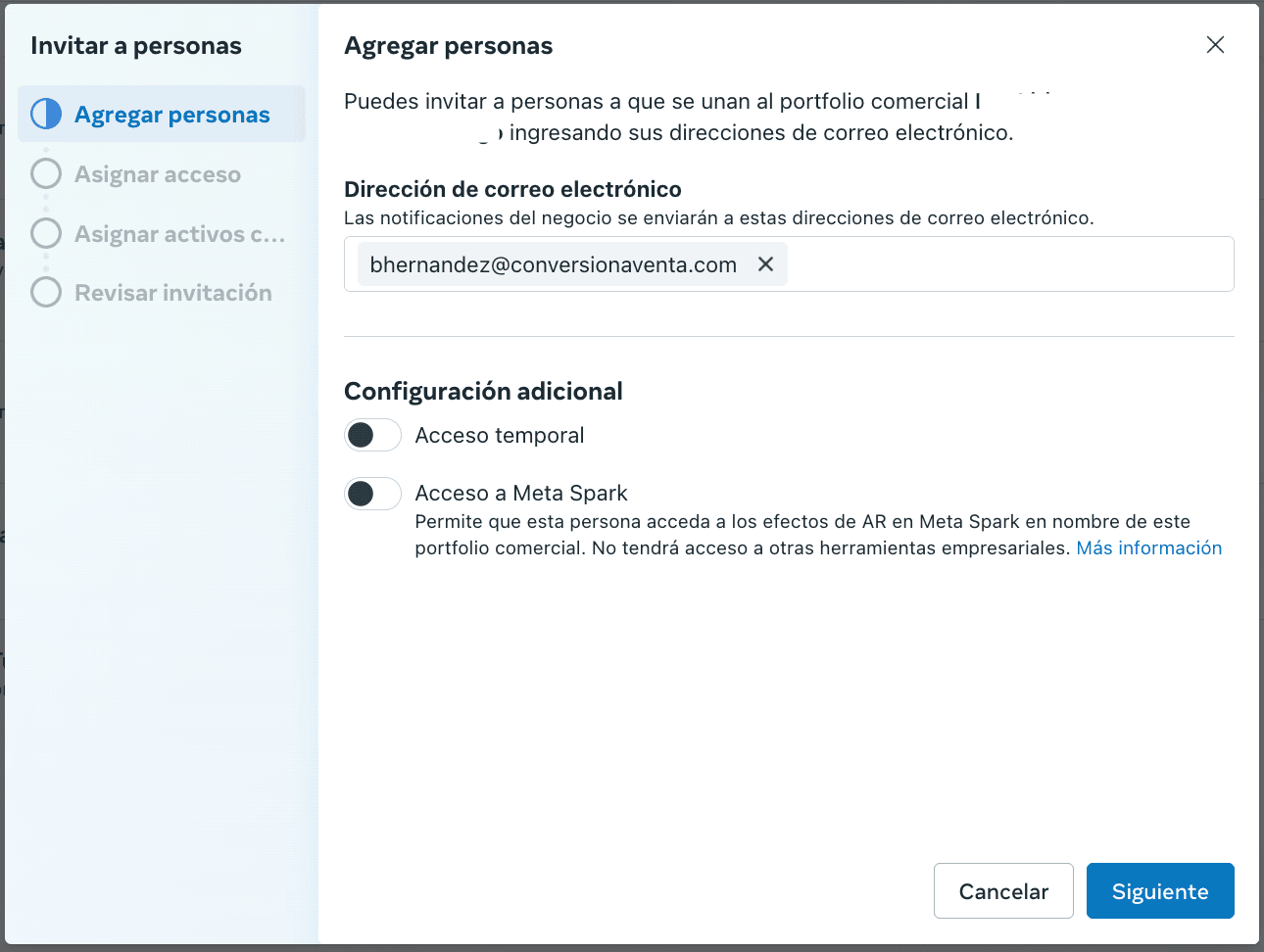
Task: Click the Asignar activos step circle
Action: tap(46, 234)
